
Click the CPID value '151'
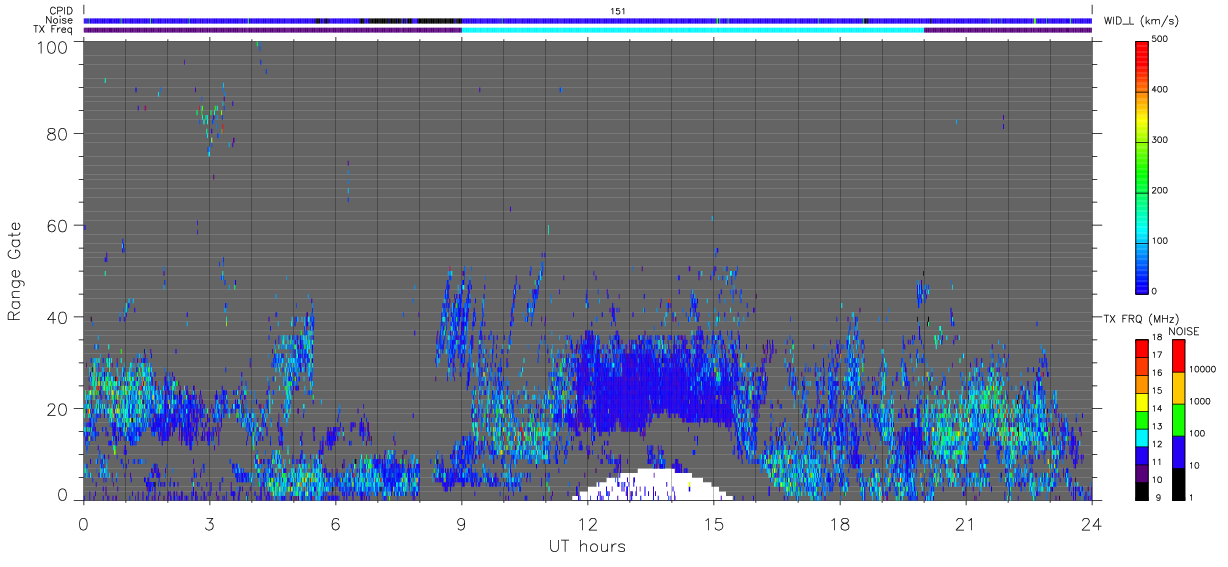tap(618, 10)
